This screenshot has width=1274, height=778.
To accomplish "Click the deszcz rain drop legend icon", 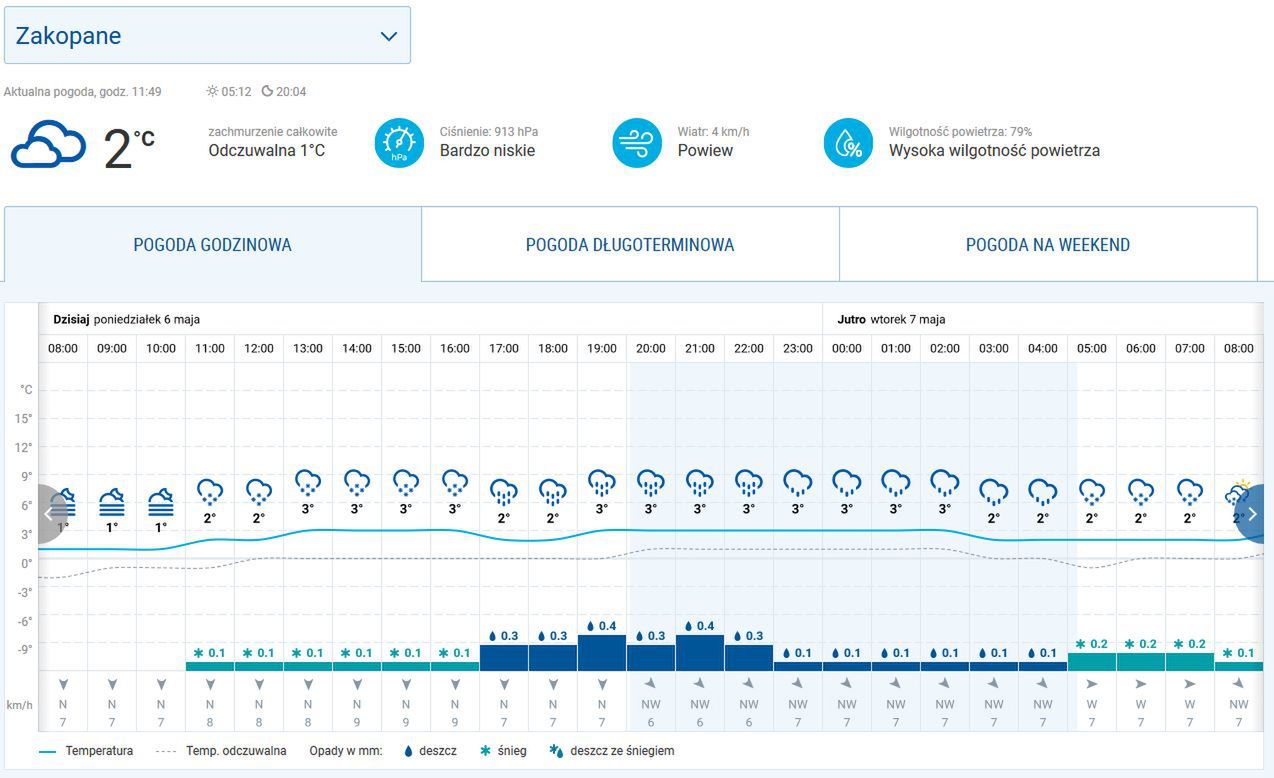I will [408, 751].
